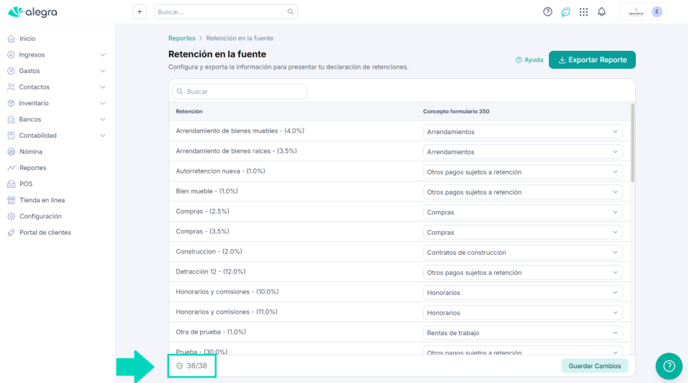Expand the Contactos menu chevron

point(103,87)
